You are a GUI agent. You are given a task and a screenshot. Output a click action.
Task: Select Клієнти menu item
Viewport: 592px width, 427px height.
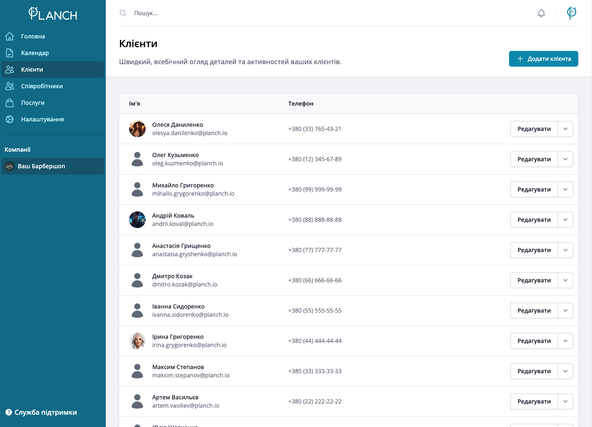coord(52,69)
